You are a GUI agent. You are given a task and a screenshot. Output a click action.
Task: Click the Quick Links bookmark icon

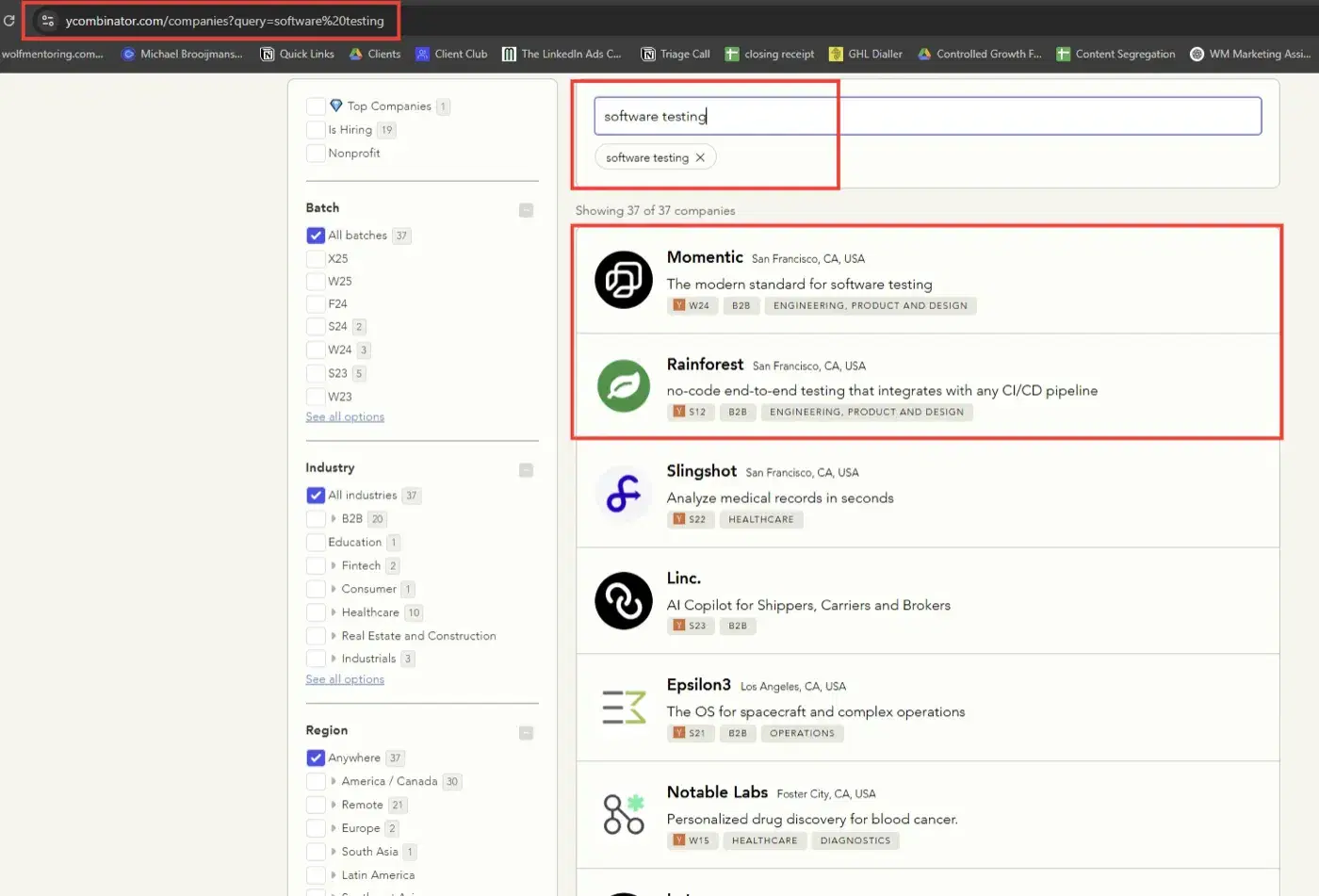coord(268,54)
